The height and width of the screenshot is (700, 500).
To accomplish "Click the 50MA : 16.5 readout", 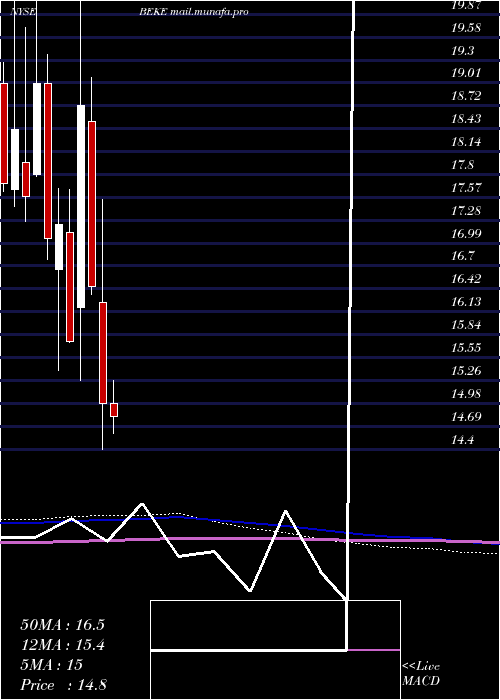I will tap(62, 625).
